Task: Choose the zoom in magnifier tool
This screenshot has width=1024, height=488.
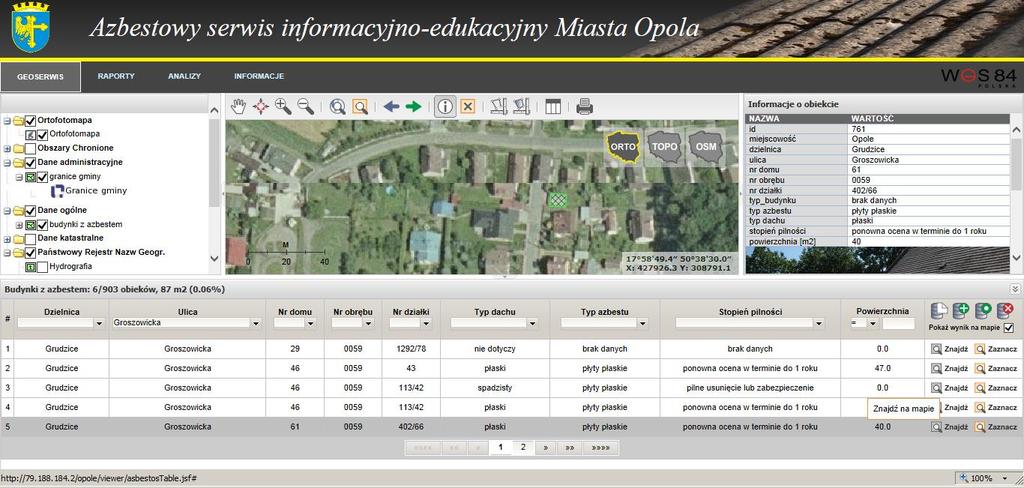Action: coord(283,106)
